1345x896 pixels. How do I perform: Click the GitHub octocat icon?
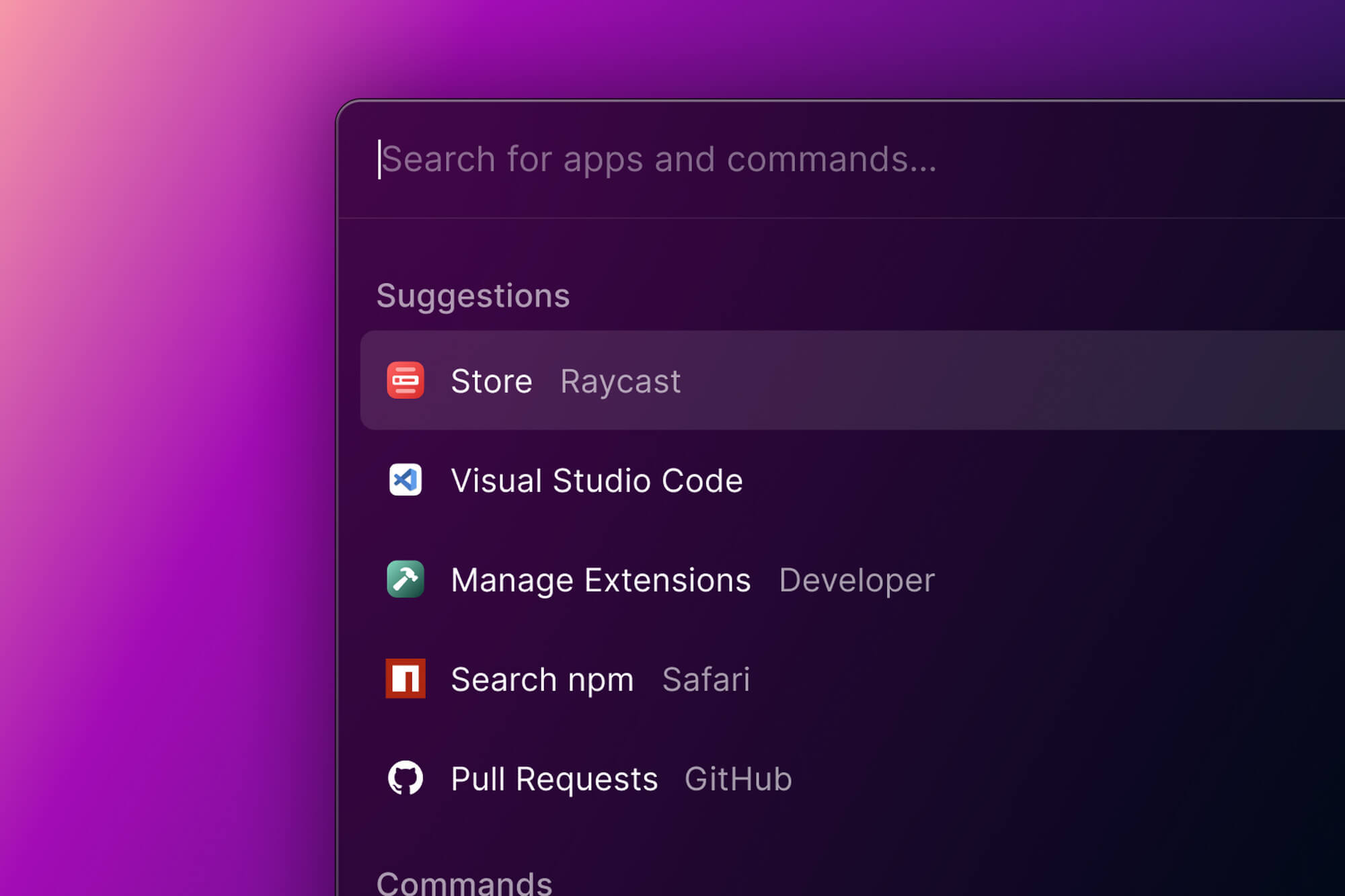(405, 778)
